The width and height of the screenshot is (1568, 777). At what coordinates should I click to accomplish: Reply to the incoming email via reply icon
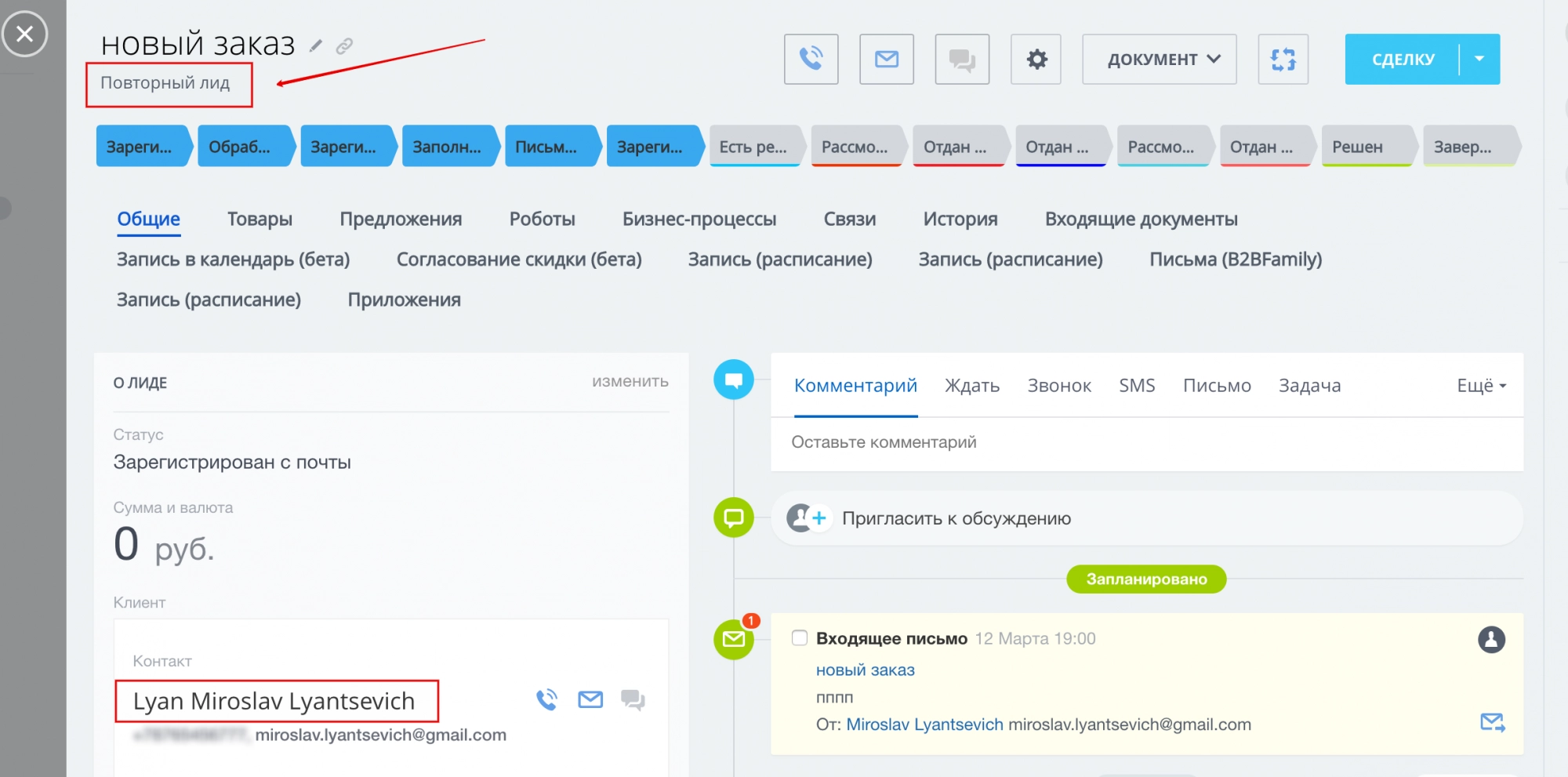(1492, 721)
